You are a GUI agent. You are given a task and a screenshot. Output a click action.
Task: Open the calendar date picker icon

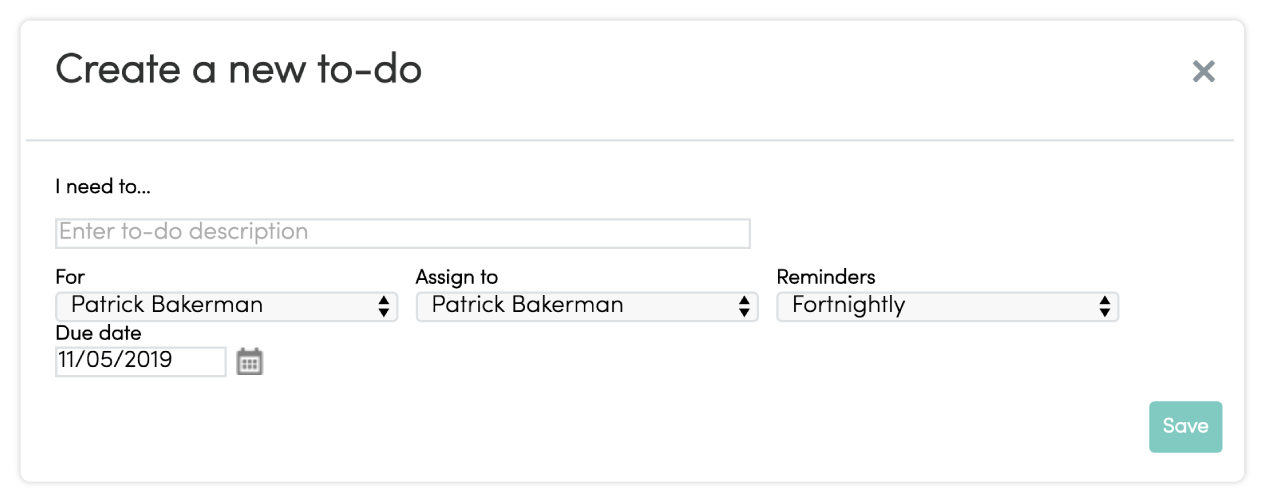[x=249, y=361]
